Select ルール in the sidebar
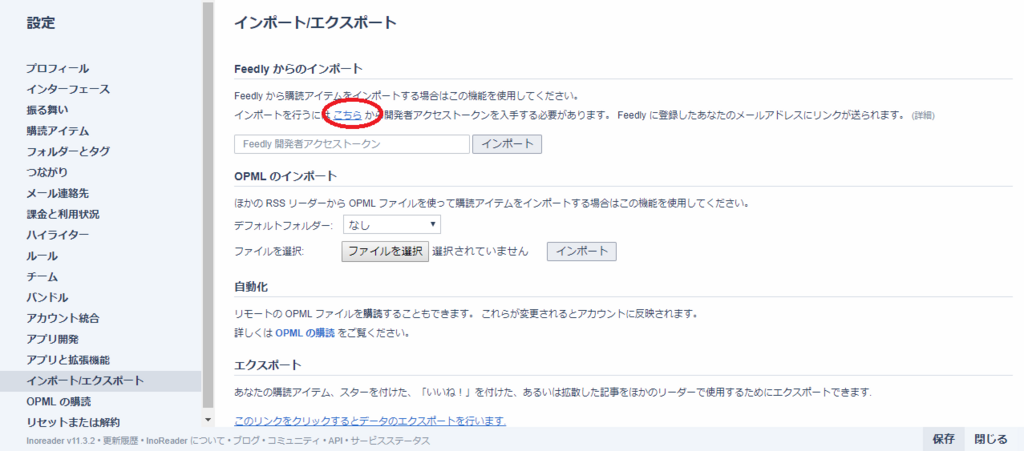This screenshot has width=1024, height=451. click(42, 256)
